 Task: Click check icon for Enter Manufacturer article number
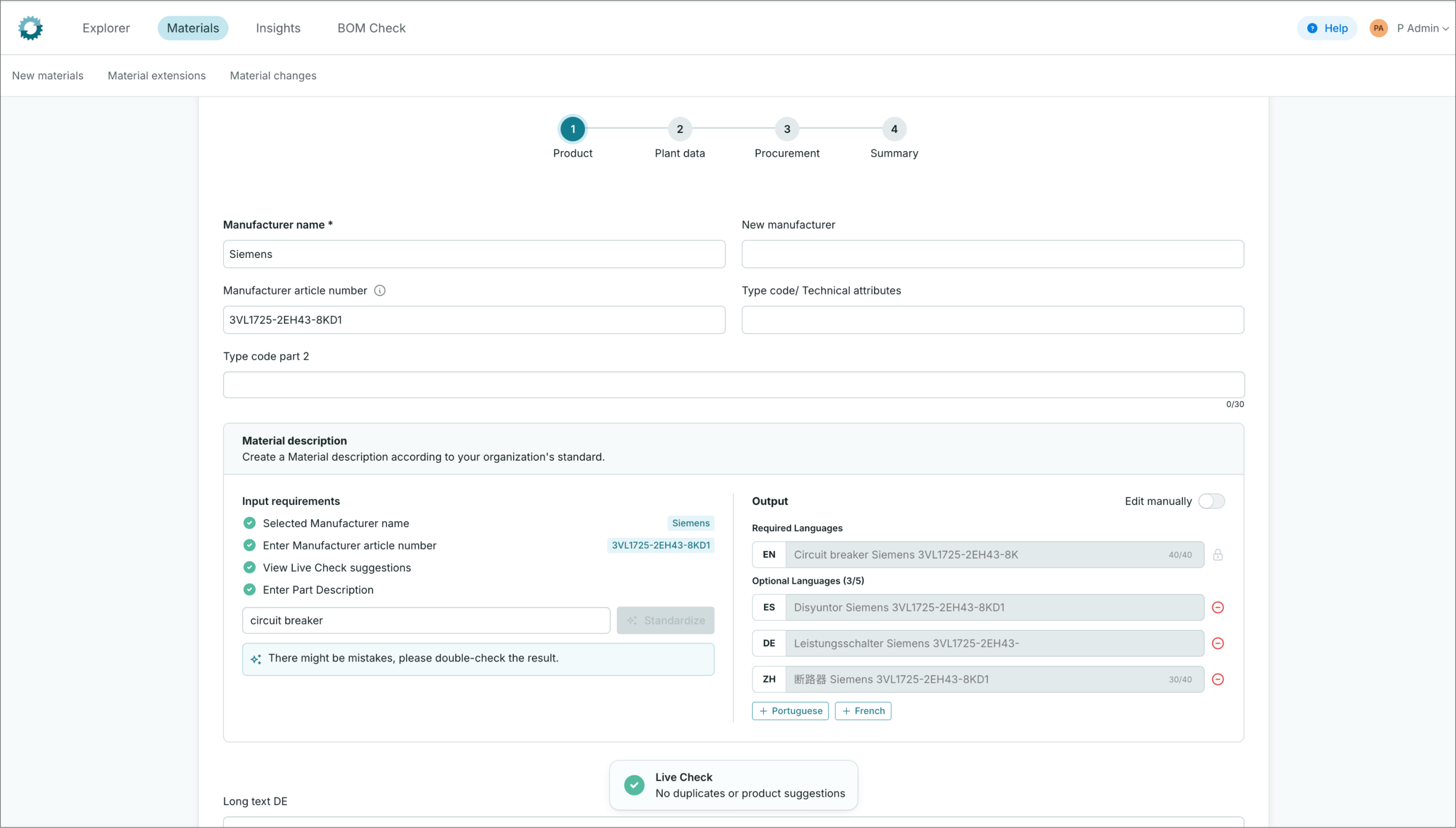click(x=249, y=545)
